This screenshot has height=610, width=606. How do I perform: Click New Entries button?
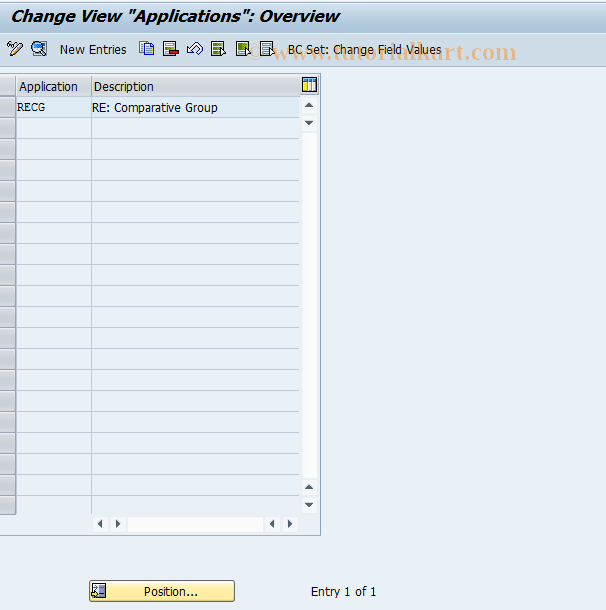[x=93, y=50]
